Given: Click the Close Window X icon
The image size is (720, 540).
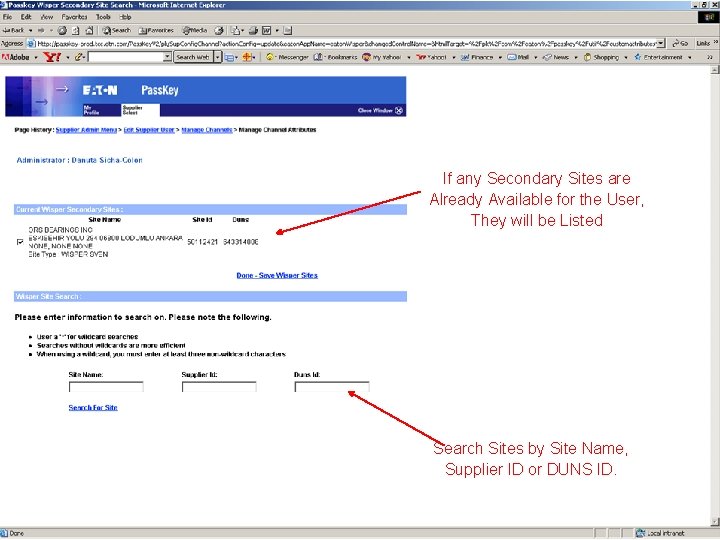Looking at the screenshot, I should [x=399, y=110].
